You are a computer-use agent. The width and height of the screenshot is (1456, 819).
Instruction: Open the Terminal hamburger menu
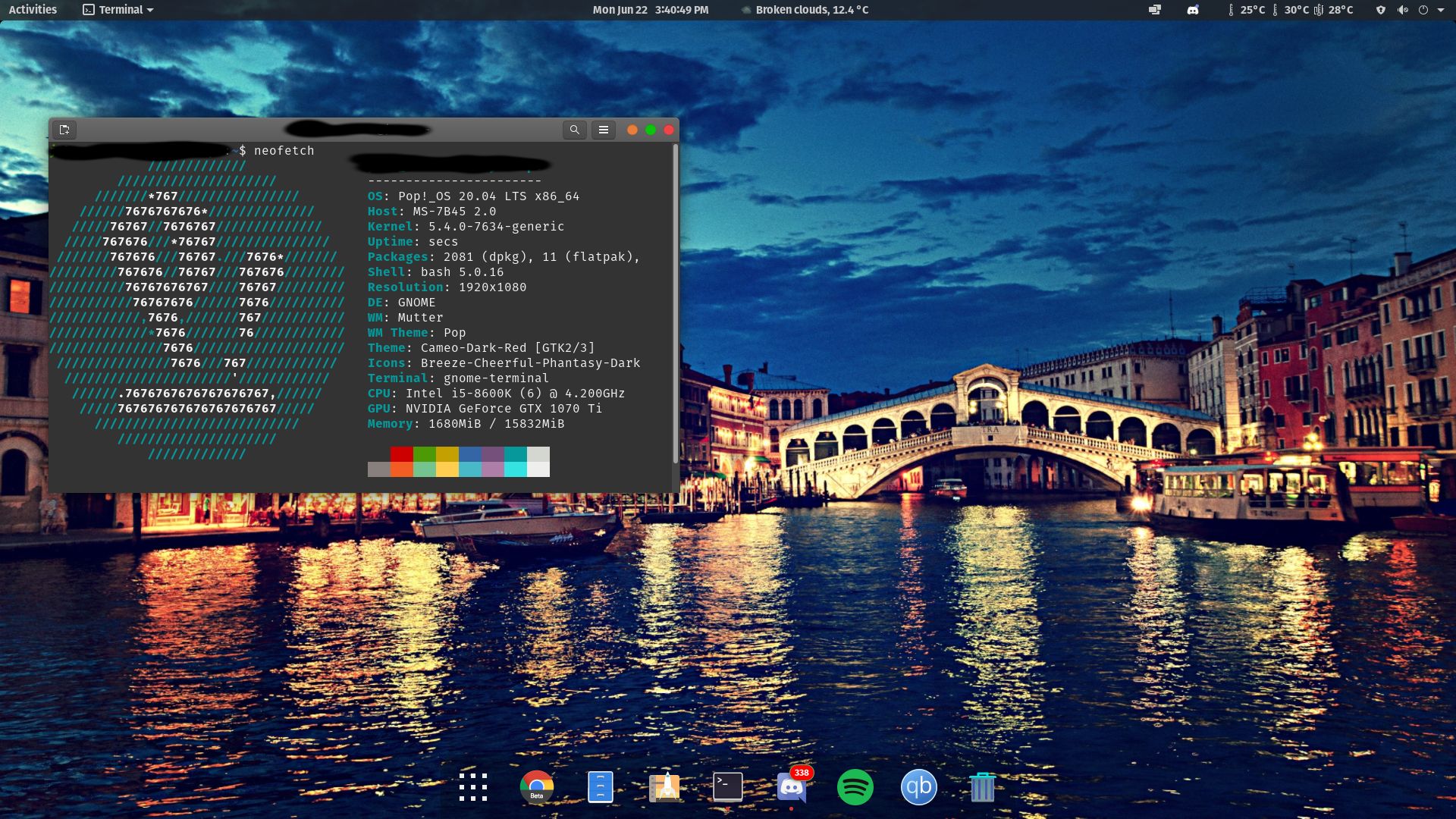[604, 130]
